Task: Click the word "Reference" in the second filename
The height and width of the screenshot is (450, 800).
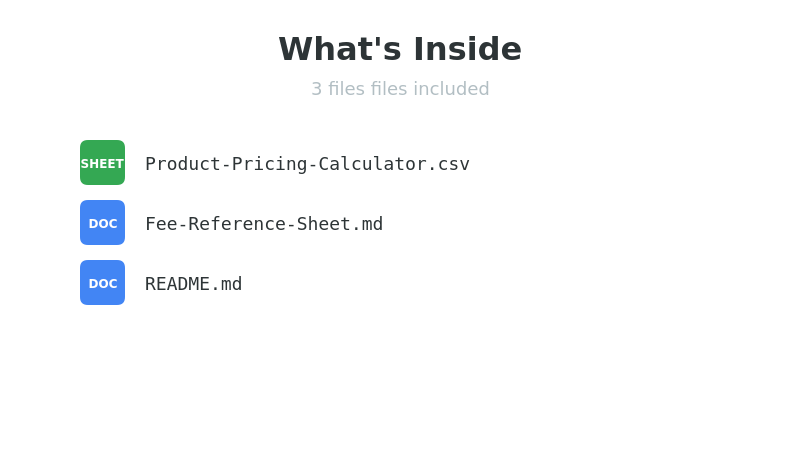Action: tap(237, 224)
